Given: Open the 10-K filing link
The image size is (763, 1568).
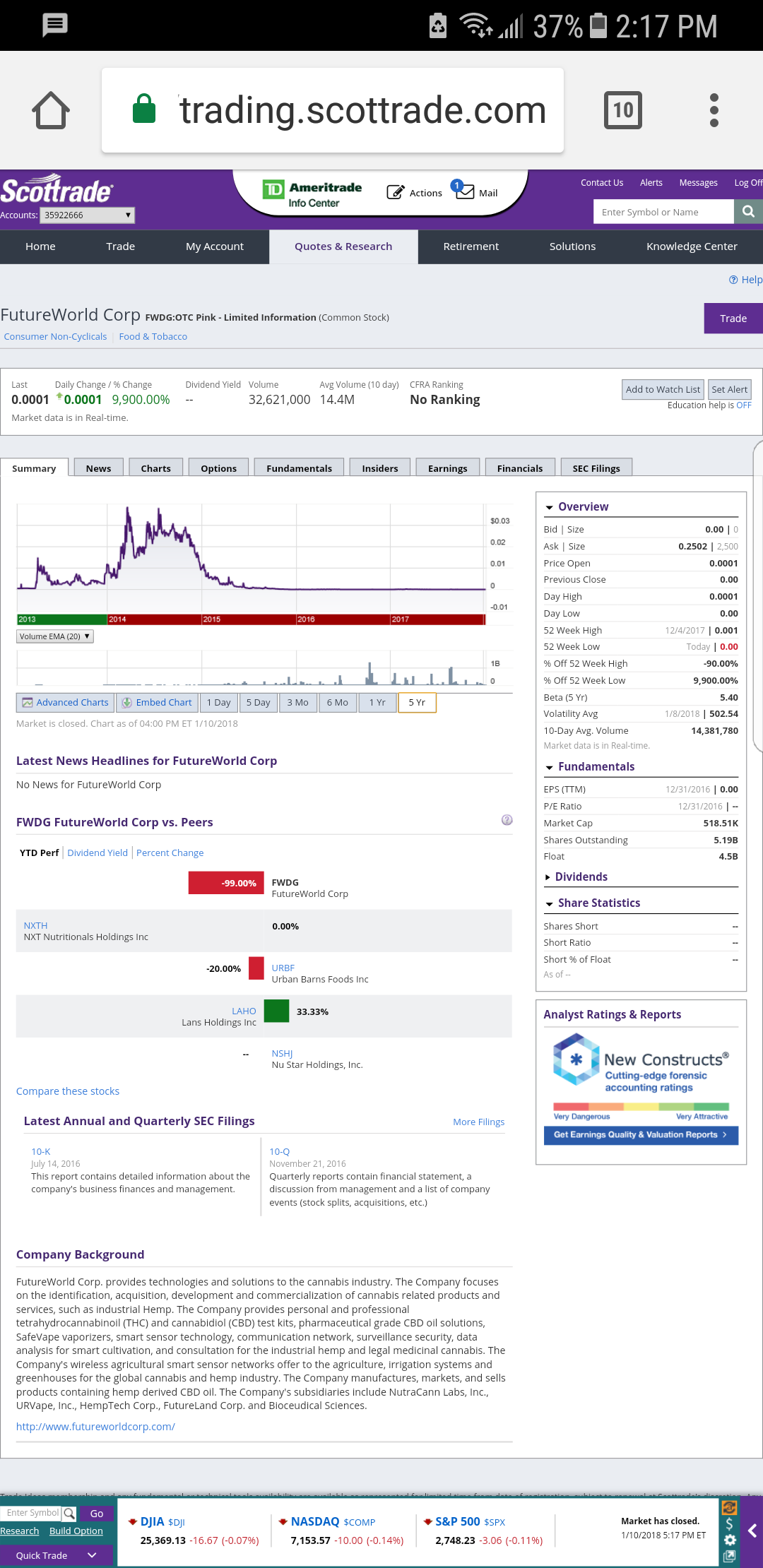Looking at the screenshot, I should pyautogui.click(x=41, y=1151).
